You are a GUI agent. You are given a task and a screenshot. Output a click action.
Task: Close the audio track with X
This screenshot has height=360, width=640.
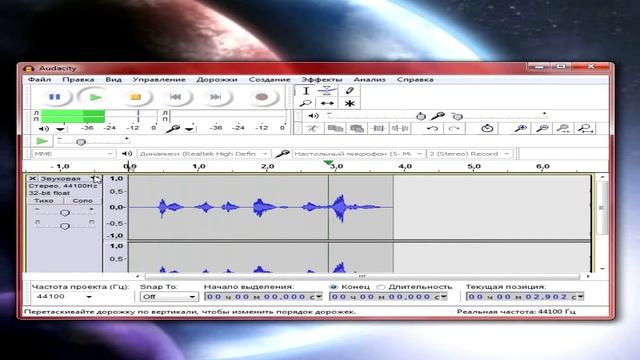[32, 178]
